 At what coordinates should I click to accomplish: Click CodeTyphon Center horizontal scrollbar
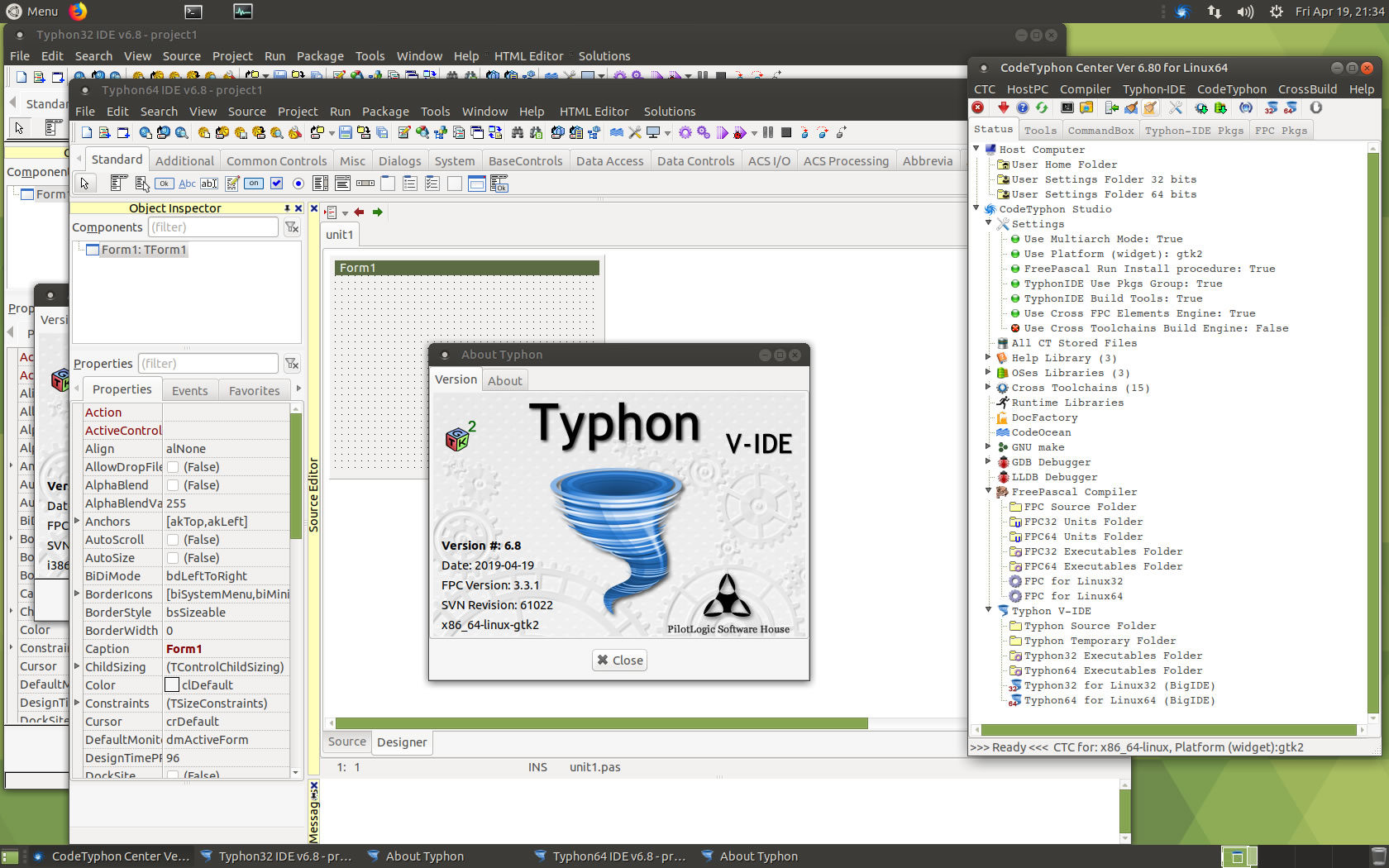1169,730
